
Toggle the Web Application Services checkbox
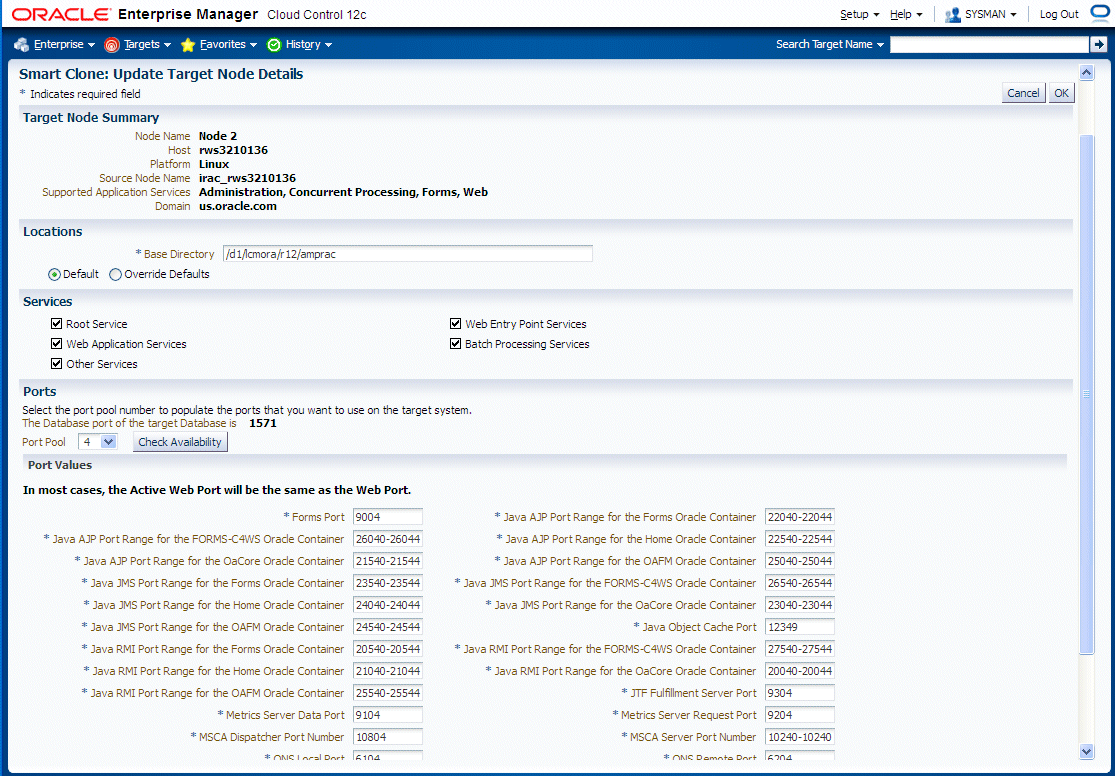(56, 344)
